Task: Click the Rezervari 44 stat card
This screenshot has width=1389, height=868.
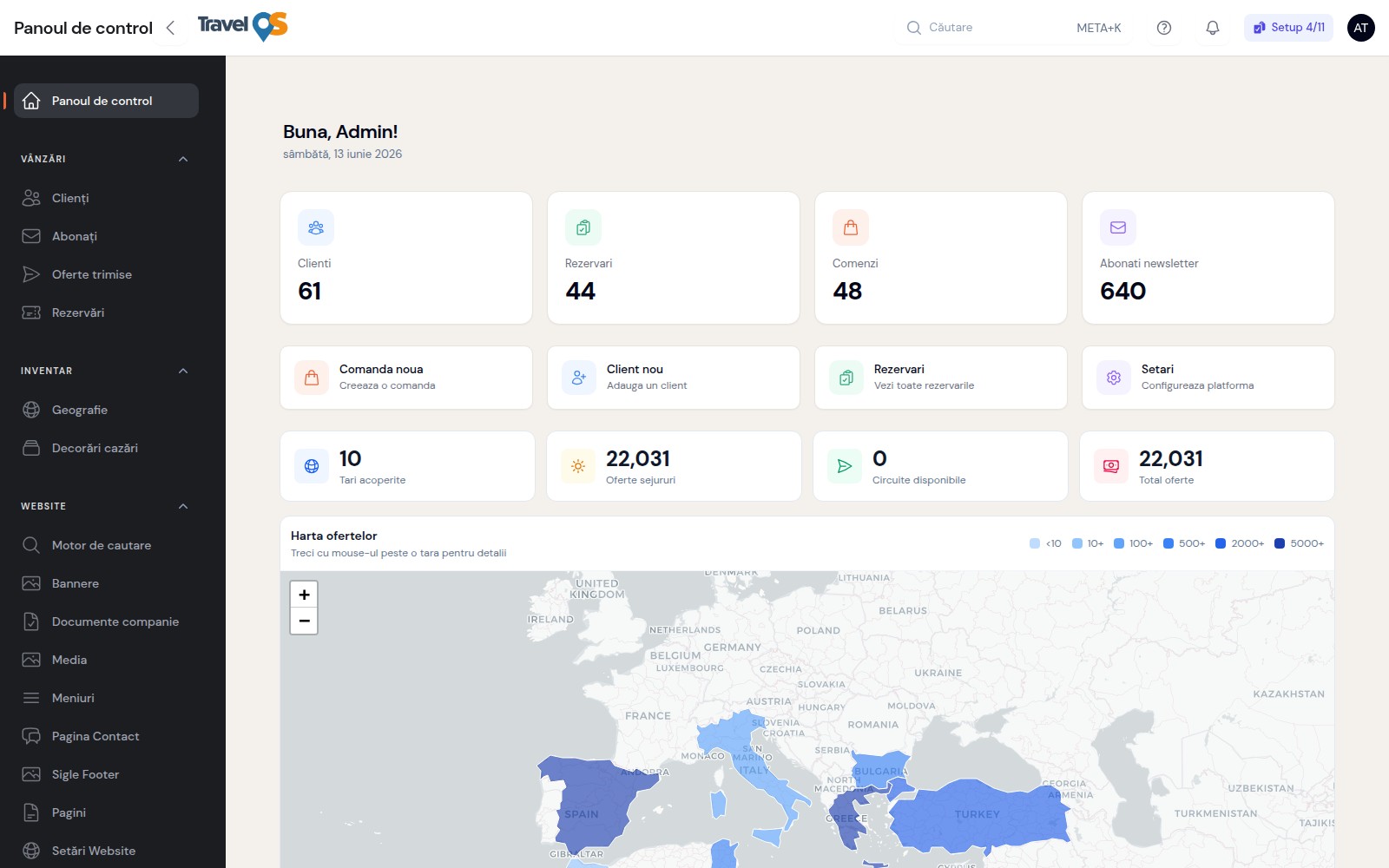Action: (674, 258)
